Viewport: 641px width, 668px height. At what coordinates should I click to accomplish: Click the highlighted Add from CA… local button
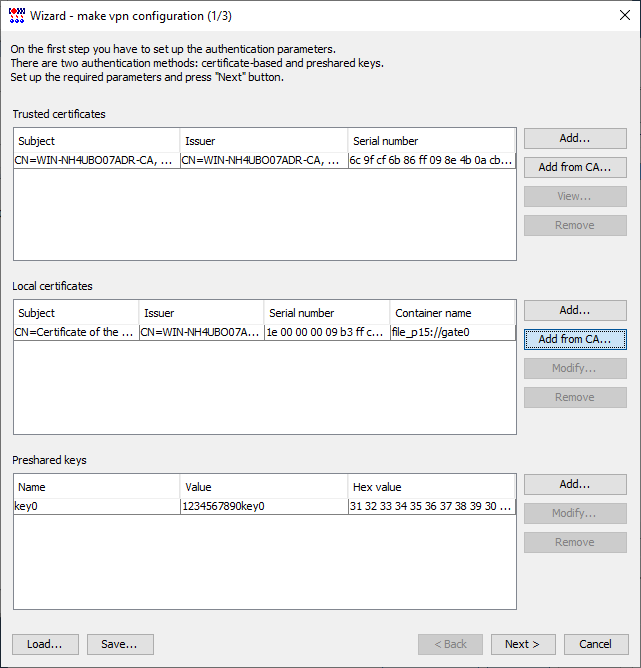[575, 340]
